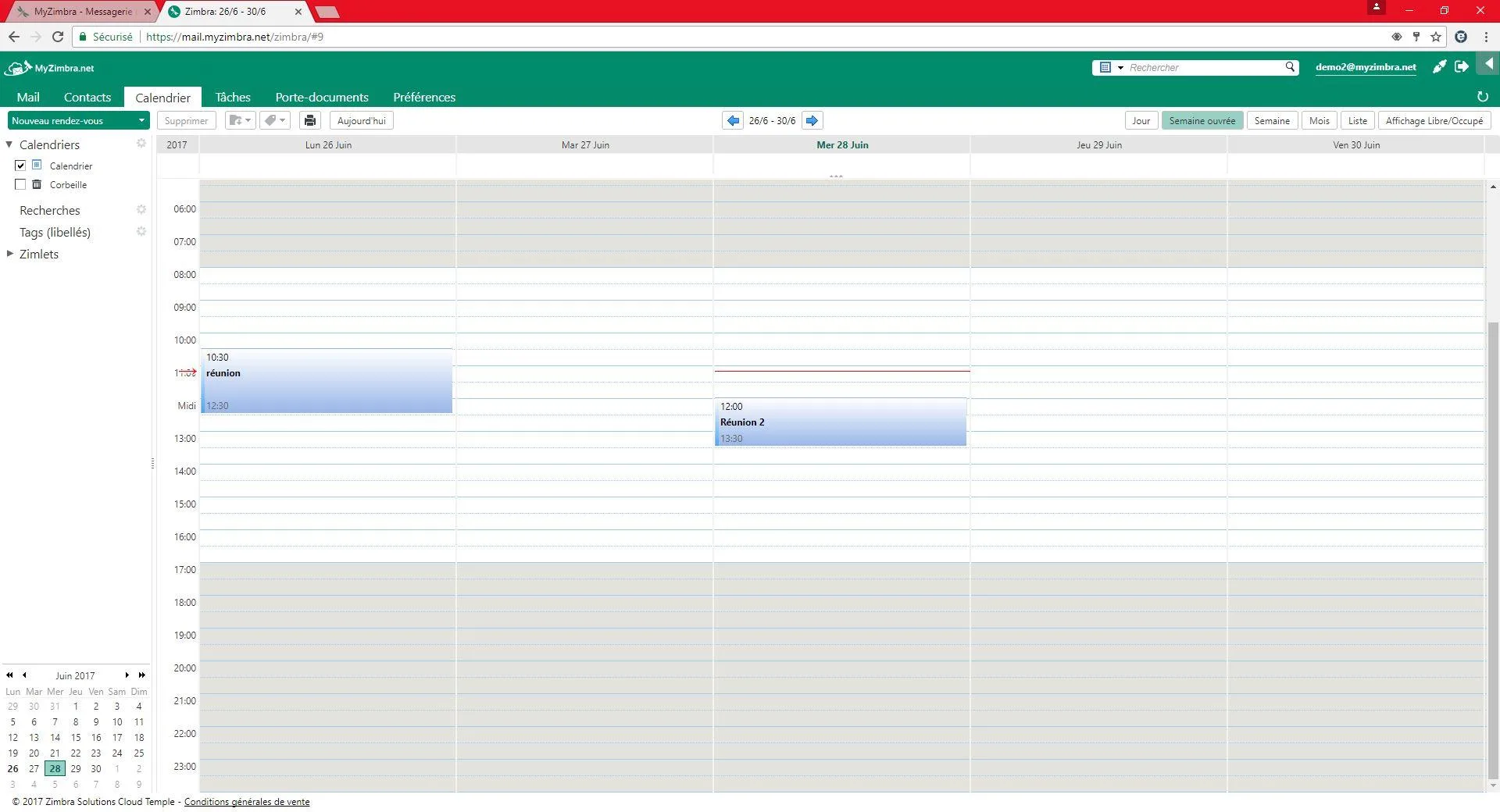Collapse the right sidebar with the arrow

point(1488,63)
